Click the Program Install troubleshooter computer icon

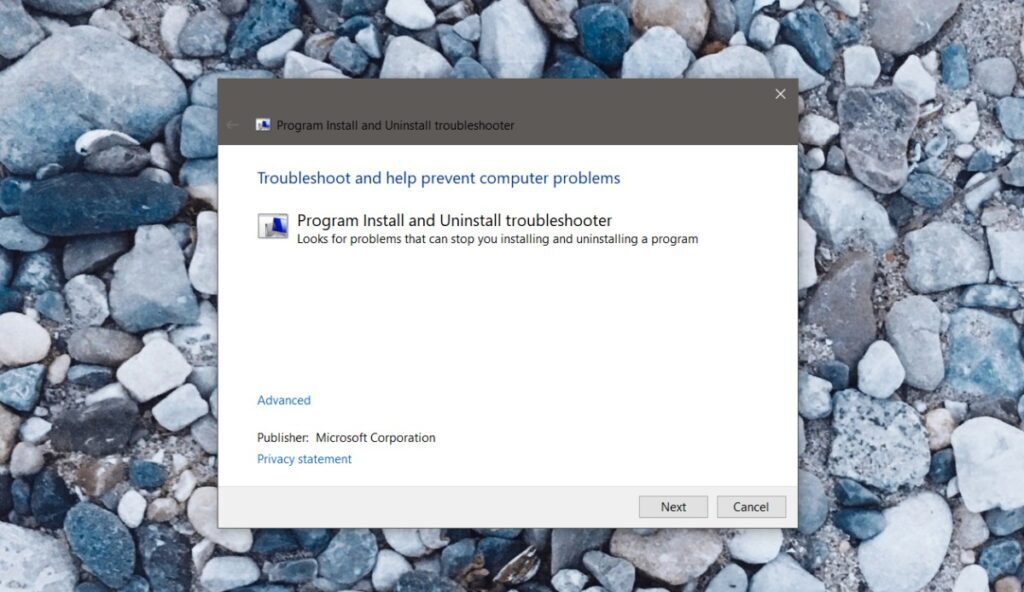[x=273, y=224]
